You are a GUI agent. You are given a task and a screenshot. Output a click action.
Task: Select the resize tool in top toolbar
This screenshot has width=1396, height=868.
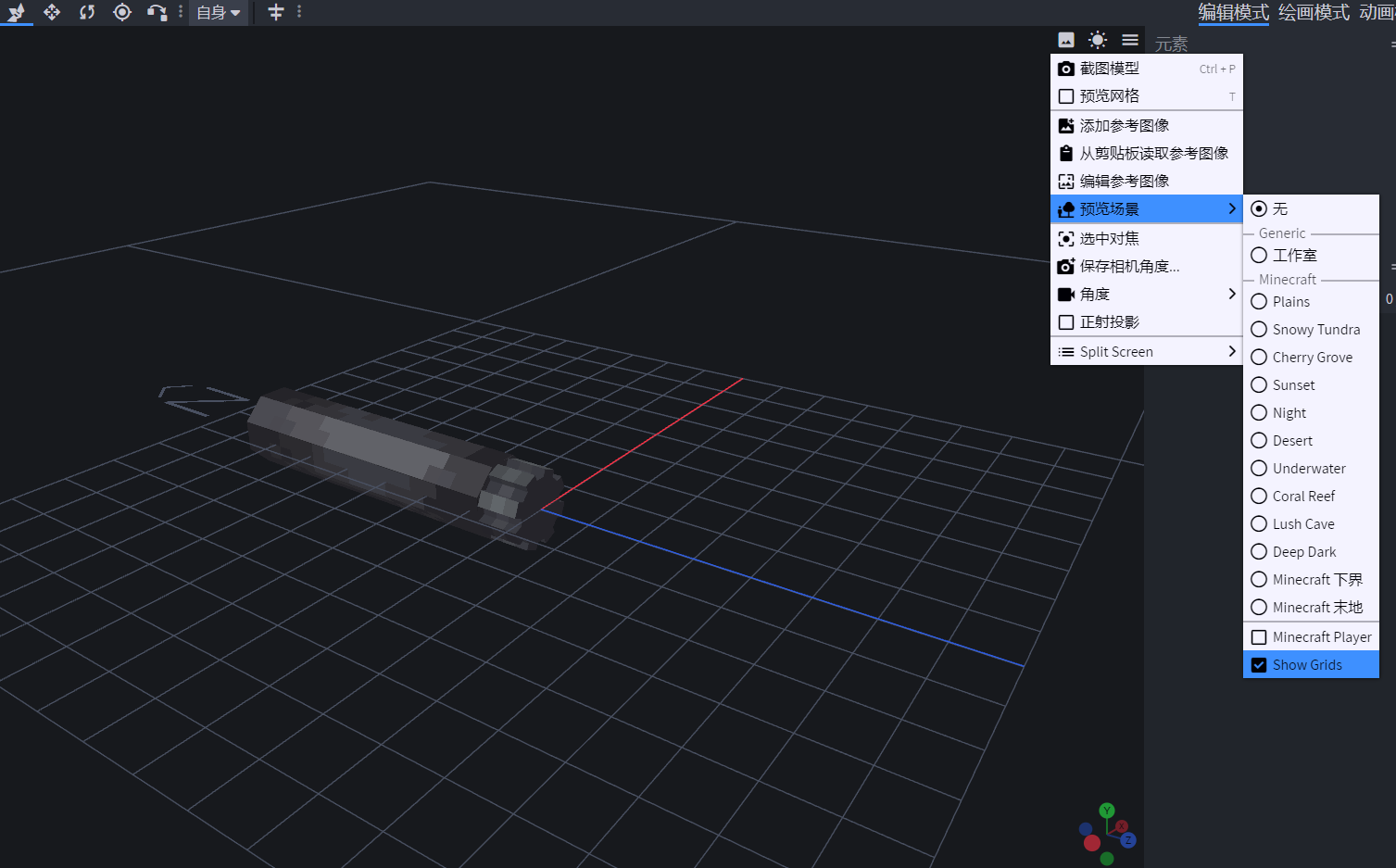click(x=17, y=12)
